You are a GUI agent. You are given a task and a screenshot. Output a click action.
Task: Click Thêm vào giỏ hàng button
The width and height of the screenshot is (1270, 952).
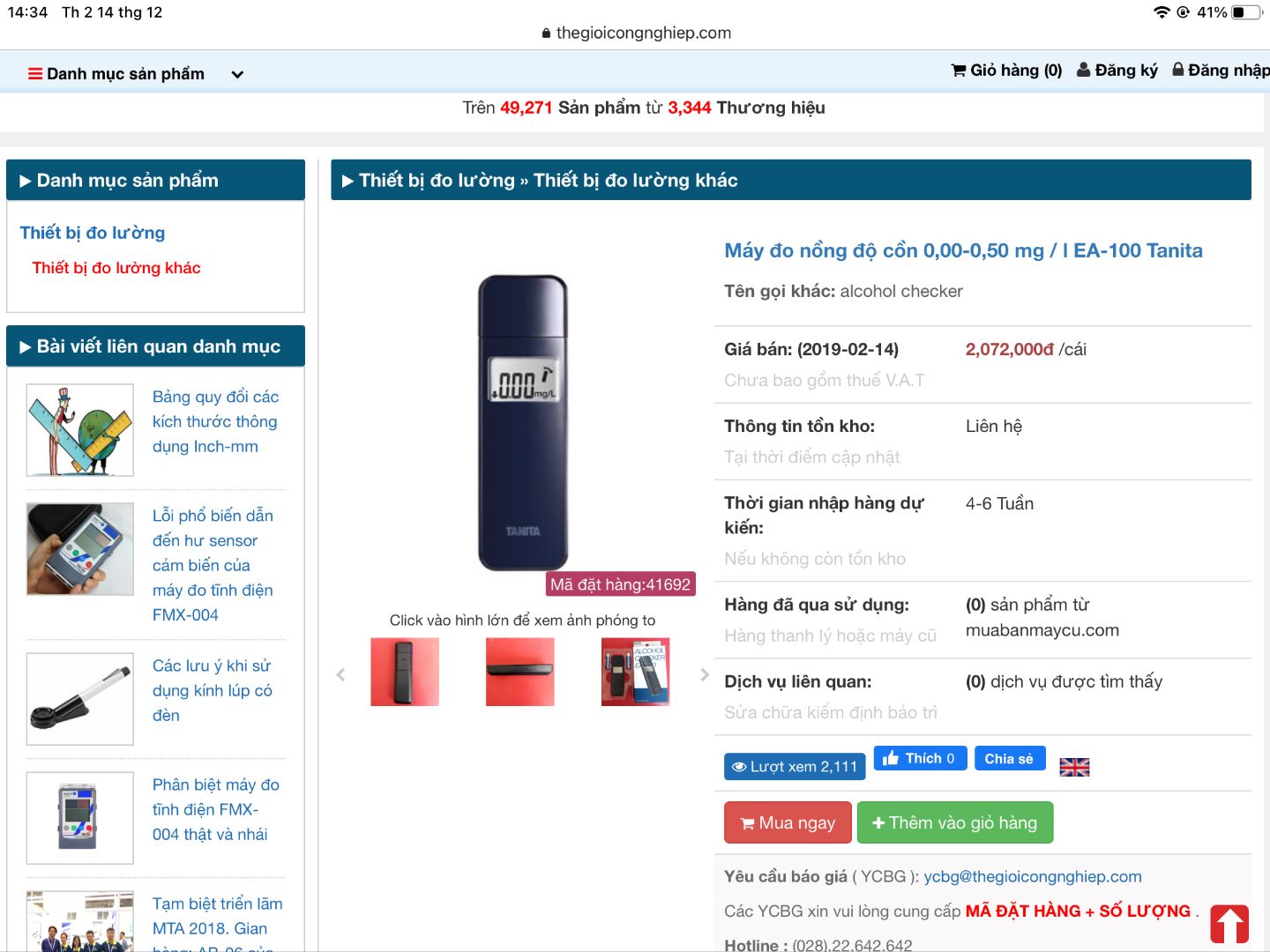(955, 822)
